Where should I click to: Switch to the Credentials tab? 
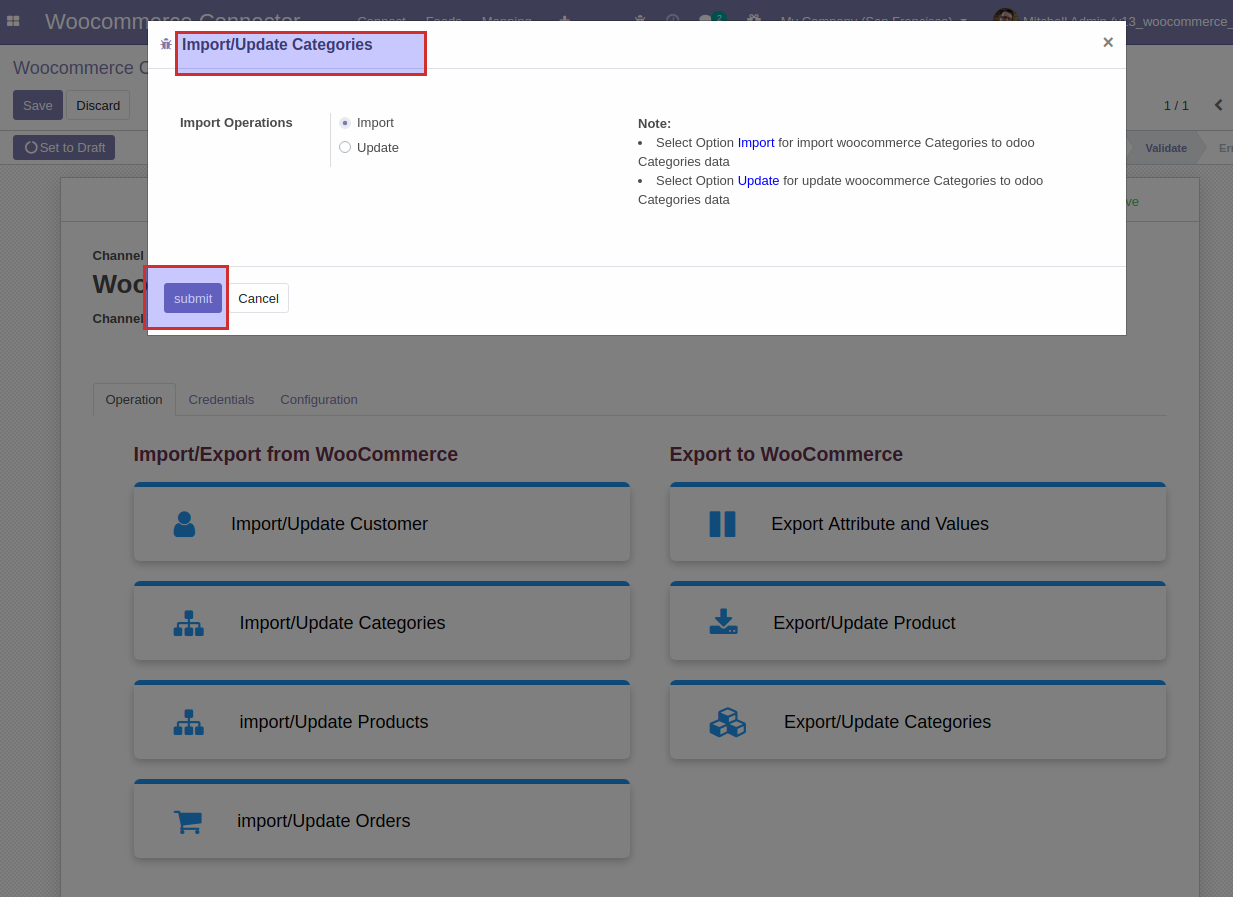221,399
